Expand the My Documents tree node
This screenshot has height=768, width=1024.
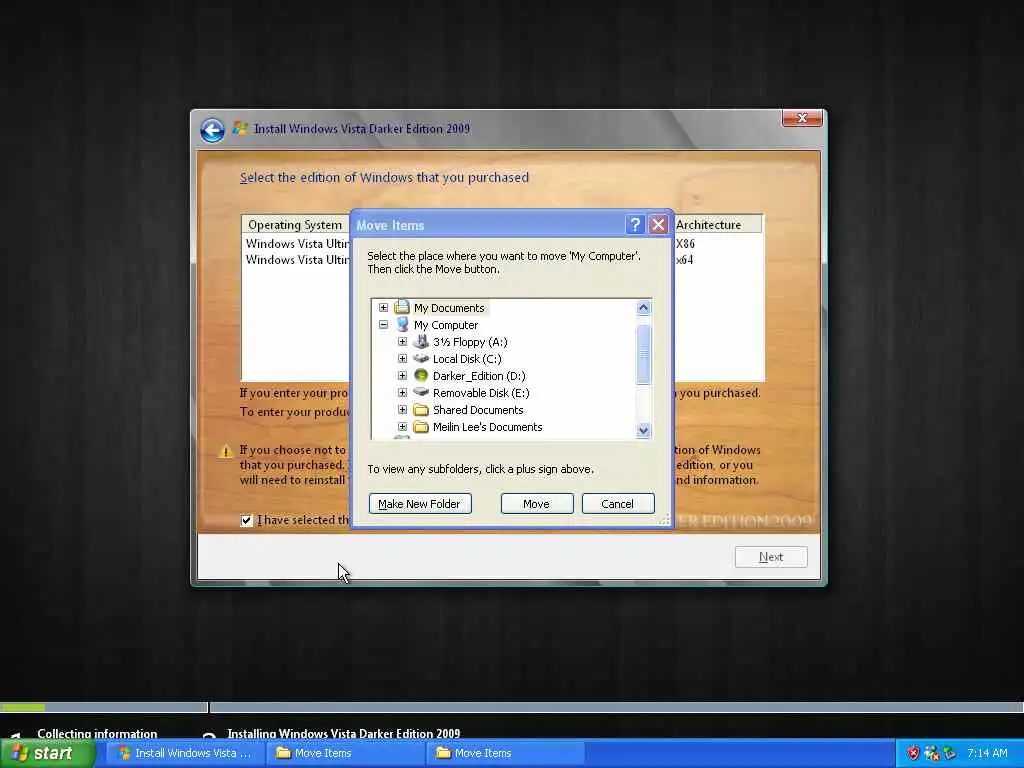[x=383, y=308]
